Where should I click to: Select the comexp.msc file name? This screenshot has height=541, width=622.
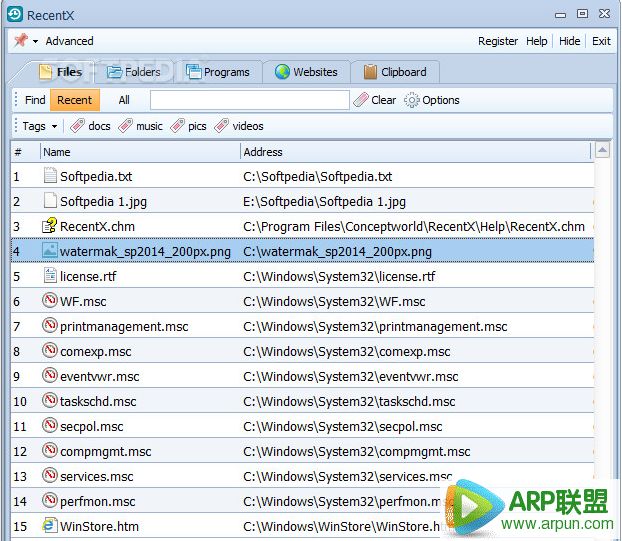coord(96,352)
